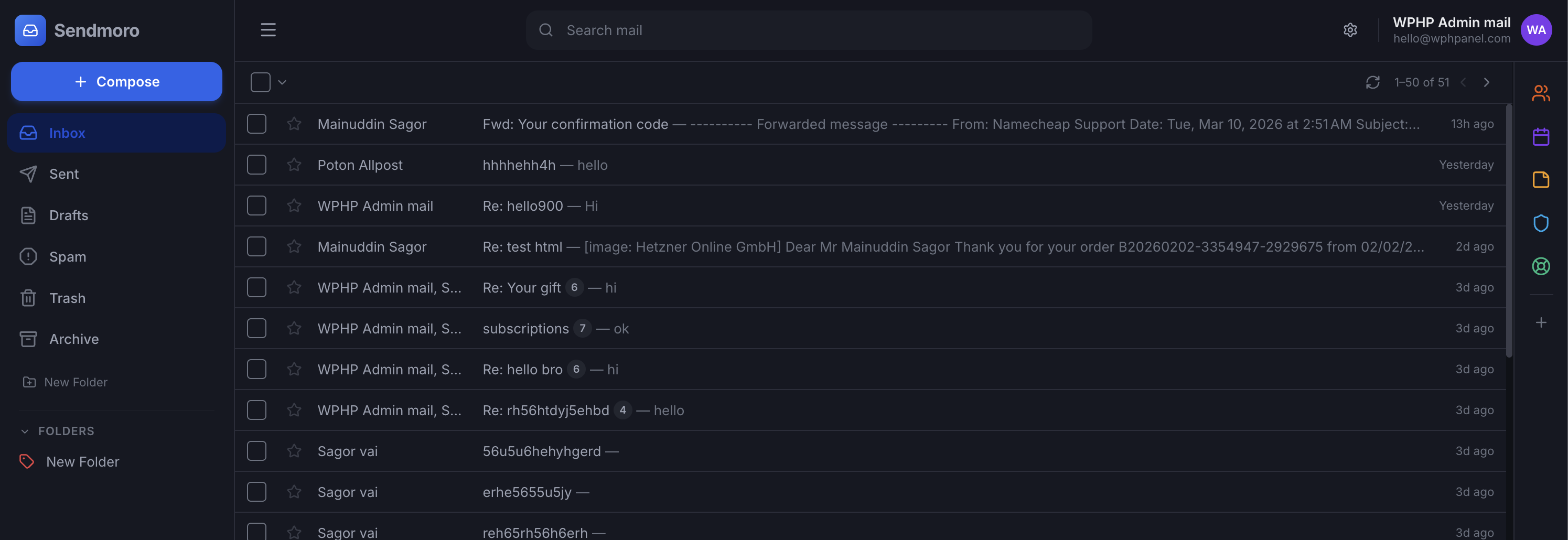Select the checkbox on Poton Allpost's email
The width and height of the screenshot is (1568, 540).
tap(256, 165)
